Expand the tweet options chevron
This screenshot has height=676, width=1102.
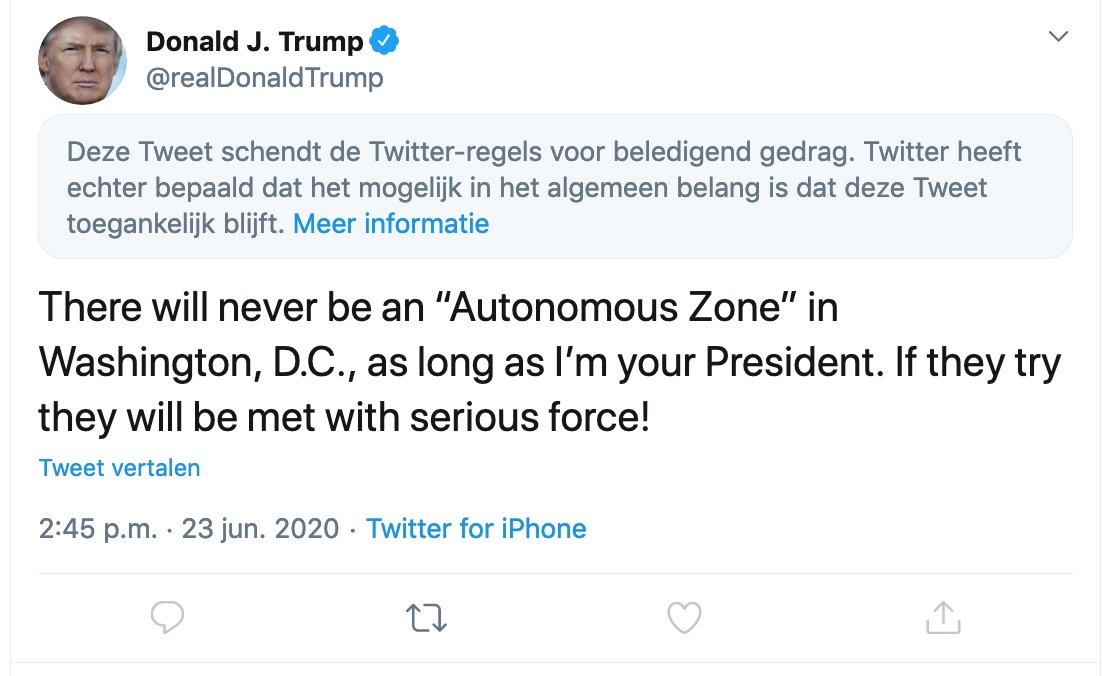1057,38
